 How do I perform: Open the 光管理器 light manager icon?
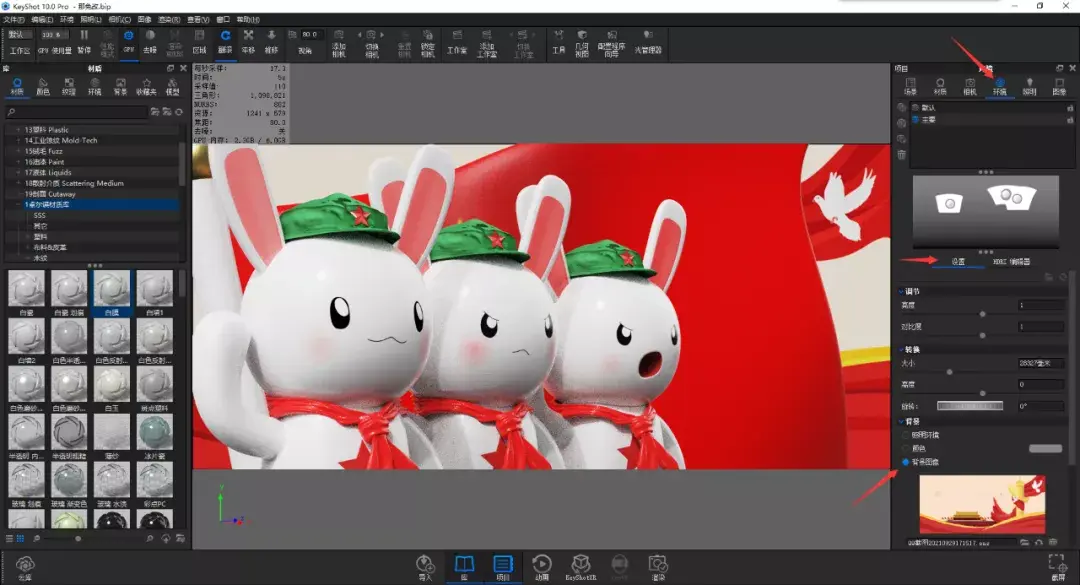647,41
